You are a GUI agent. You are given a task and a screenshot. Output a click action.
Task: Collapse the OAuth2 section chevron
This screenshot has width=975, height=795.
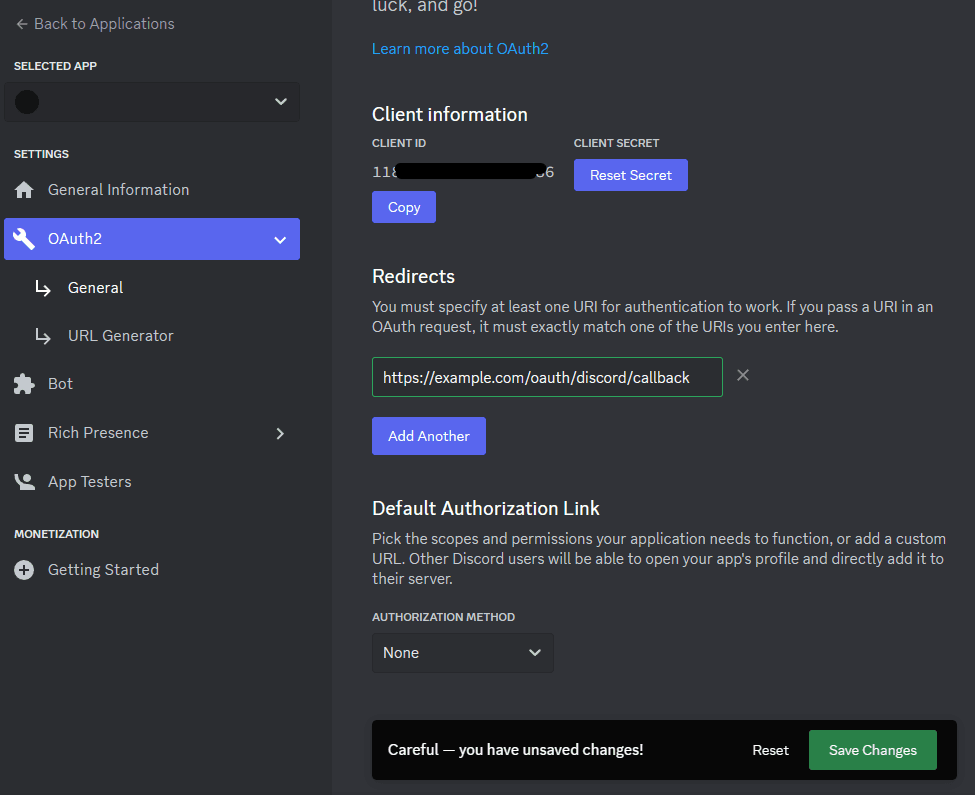(x=280, y=240)
